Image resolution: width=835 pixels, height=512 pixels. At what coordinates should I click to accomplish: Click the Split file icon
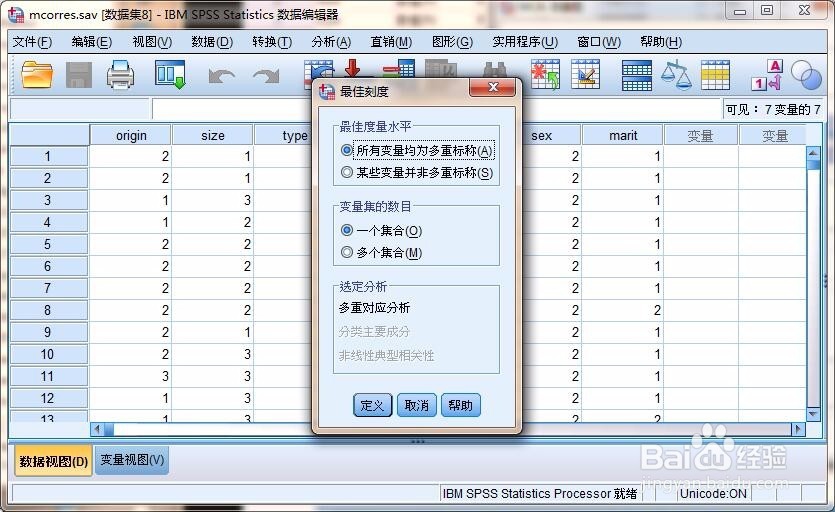[x=636, y=75]
